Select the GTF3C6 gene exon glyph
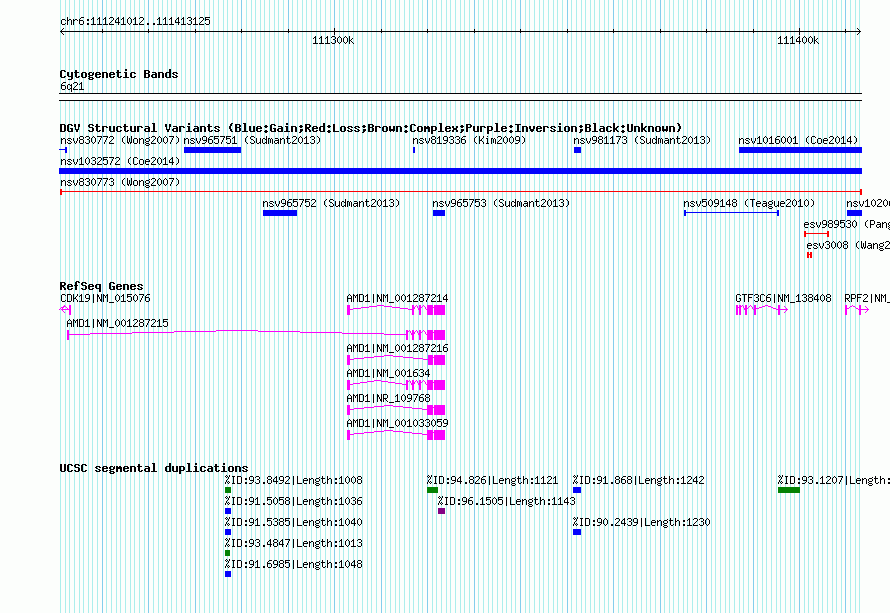The width and height of the screenshot is (890, 613). [x=762, y=310]
